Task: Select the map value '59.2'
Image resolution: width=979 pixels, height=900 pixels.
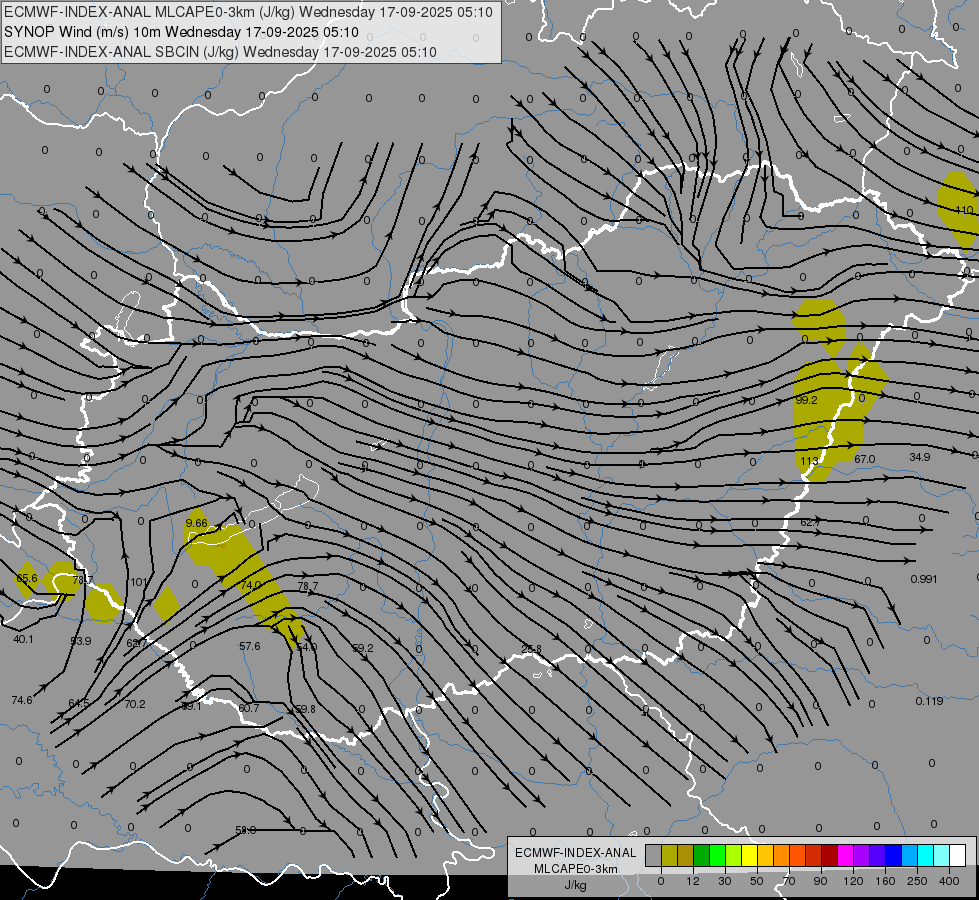Action: point(363,648)
